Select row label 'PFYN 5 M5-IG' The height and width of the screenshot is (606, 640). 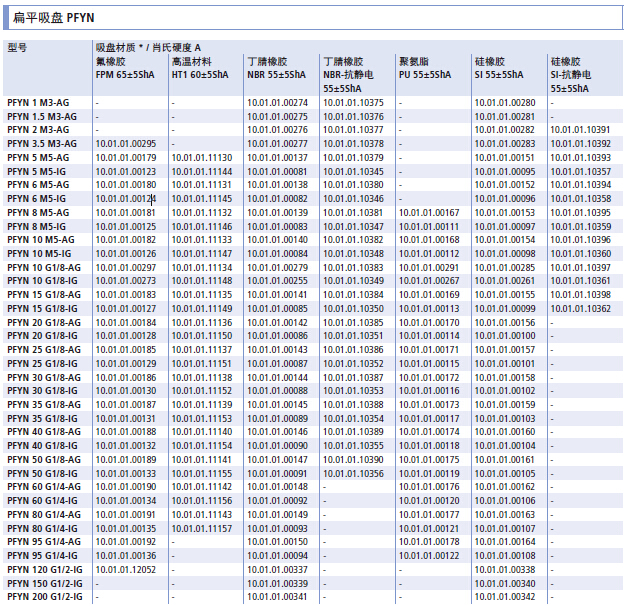point(36,171)
